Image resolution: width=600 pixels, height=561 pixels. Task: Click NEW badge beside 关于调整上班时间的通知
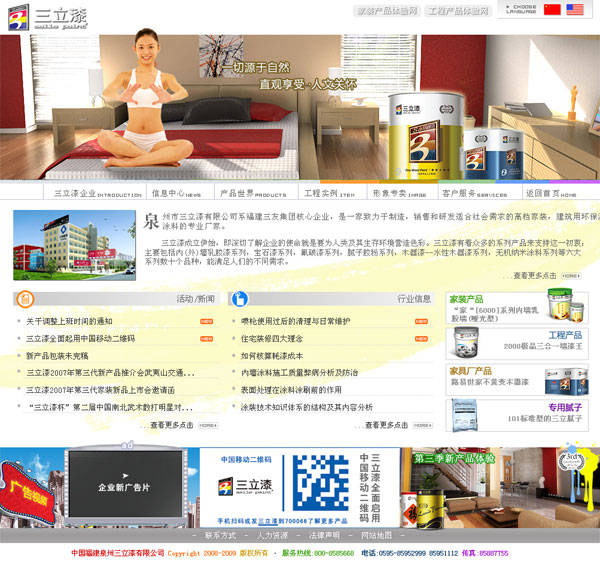click(x=207, y=321)
